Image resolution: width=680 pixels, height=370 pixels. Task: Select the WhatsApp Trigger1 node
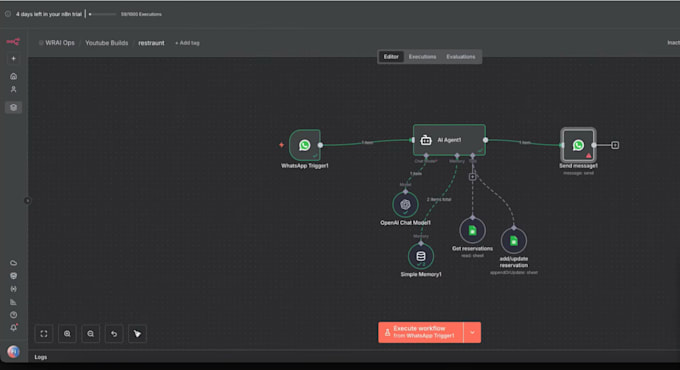(305, 145)
